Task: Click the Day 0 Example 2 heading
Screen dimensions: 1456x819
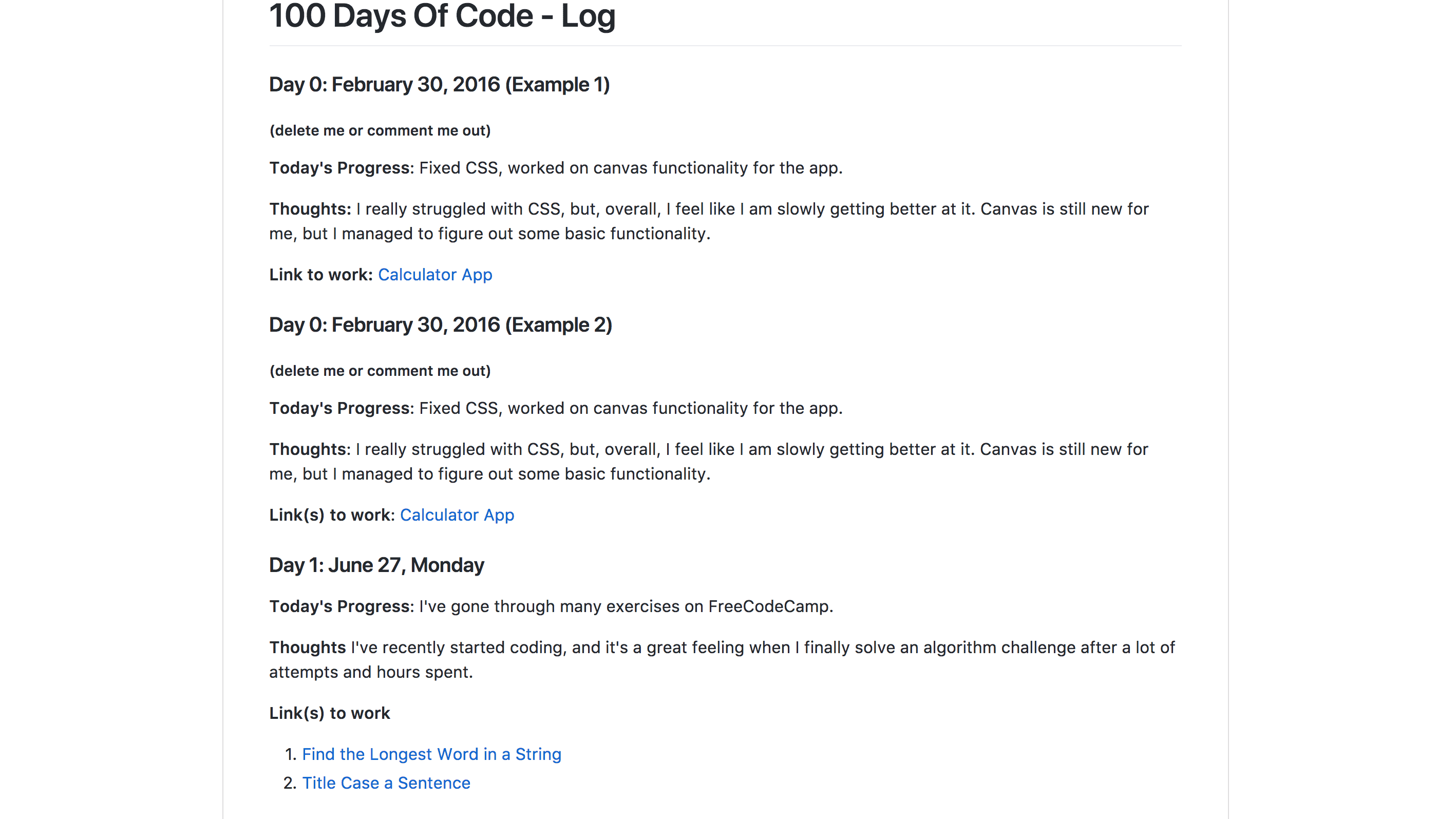Action: click(x=440, y=325)
